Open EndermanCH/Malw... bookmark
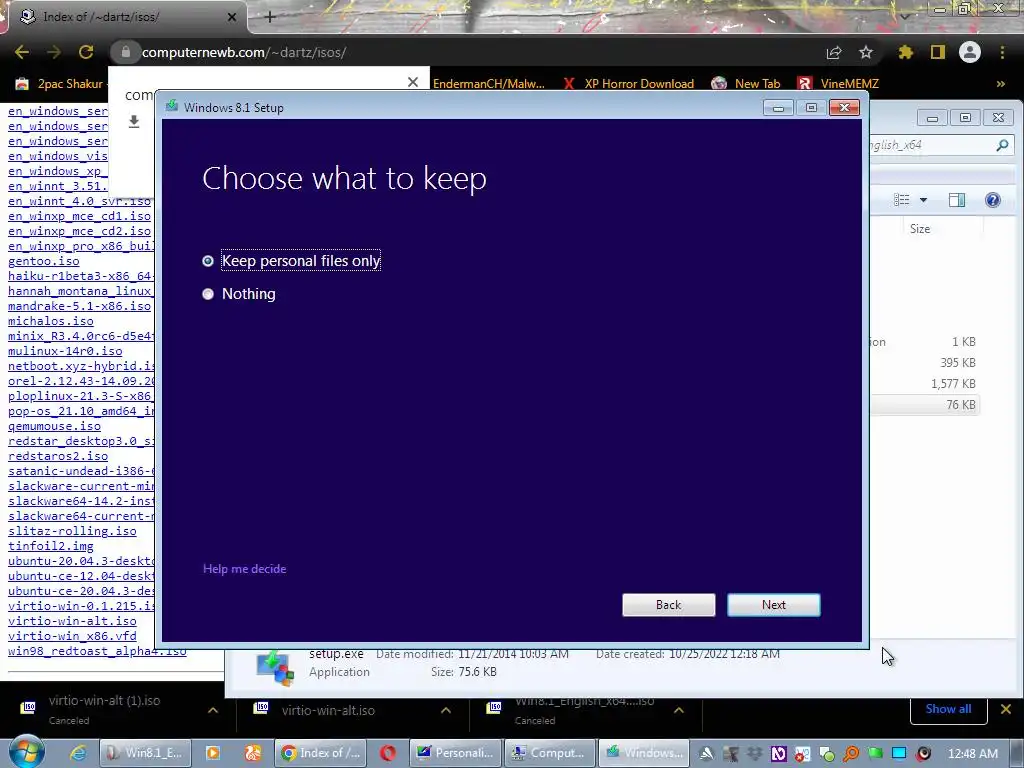The image size is (1024, 768). coord(488,84)
